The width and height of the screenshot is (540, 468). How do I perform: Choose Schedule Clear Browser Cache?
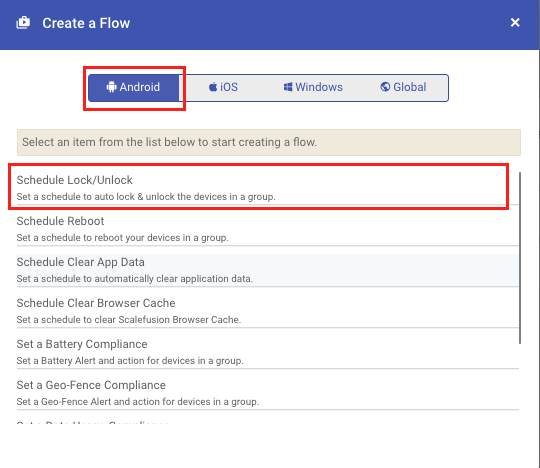(268, 311)
